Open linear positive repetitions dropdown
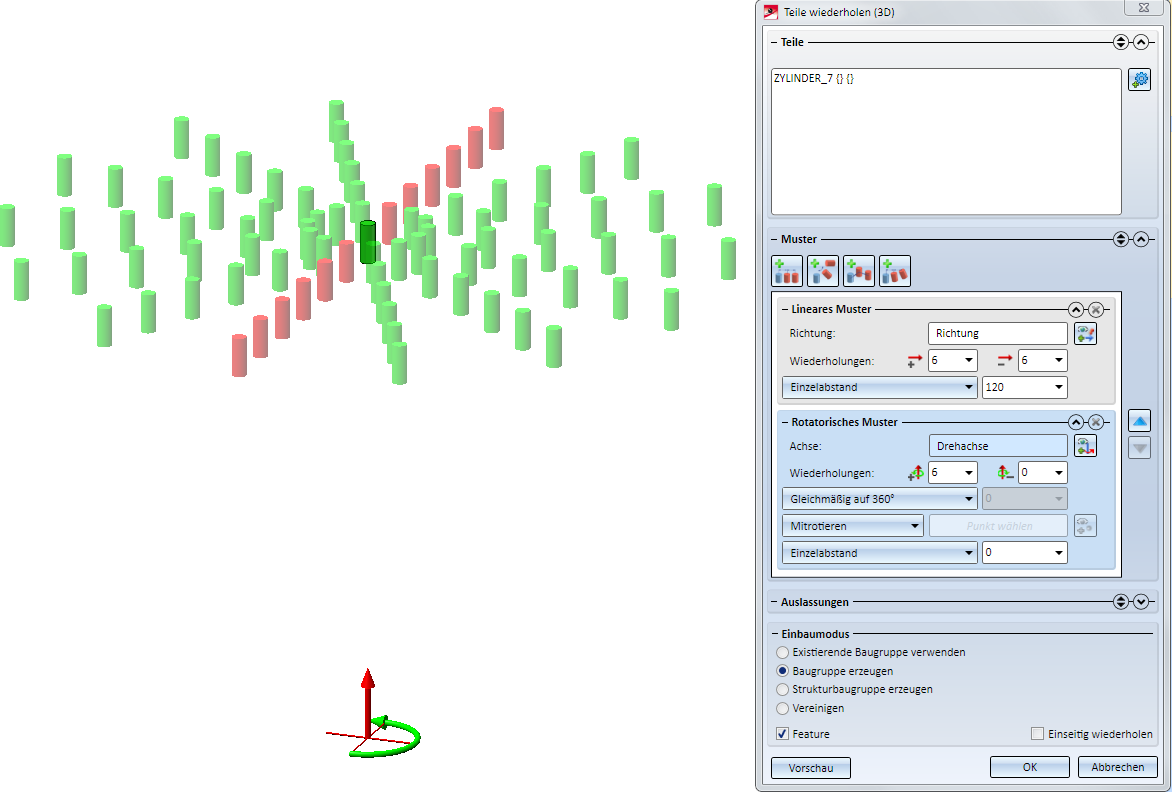 (969, 360)
